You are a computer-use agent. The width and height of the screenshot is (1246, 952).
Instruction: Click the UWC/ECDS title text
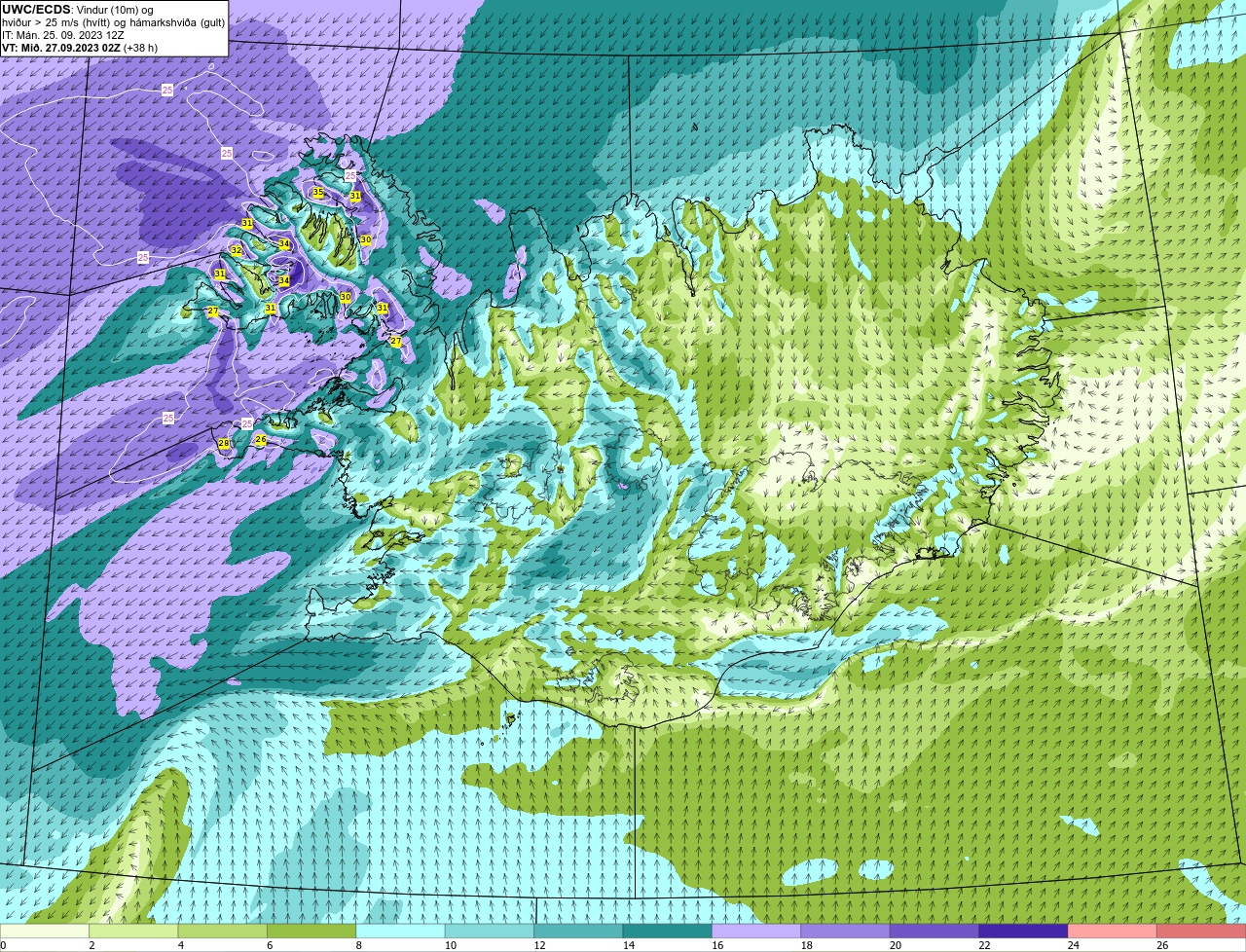point(35,10)
